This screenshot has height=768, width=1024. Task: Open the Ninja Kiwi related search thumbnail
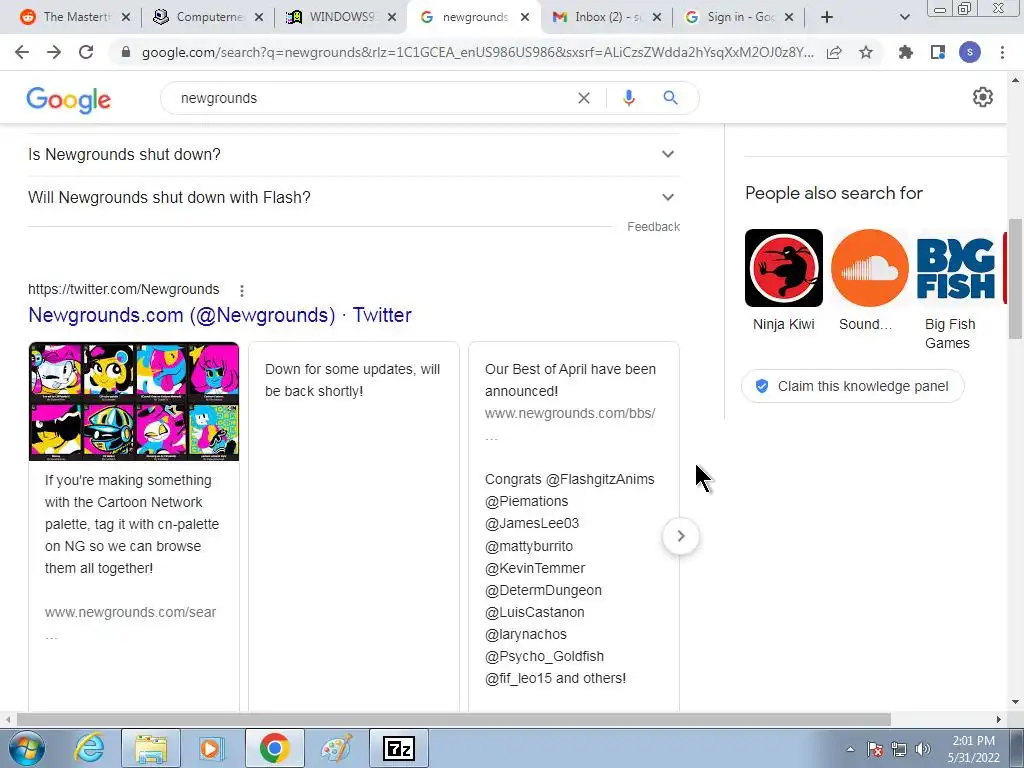pos(784,268)
